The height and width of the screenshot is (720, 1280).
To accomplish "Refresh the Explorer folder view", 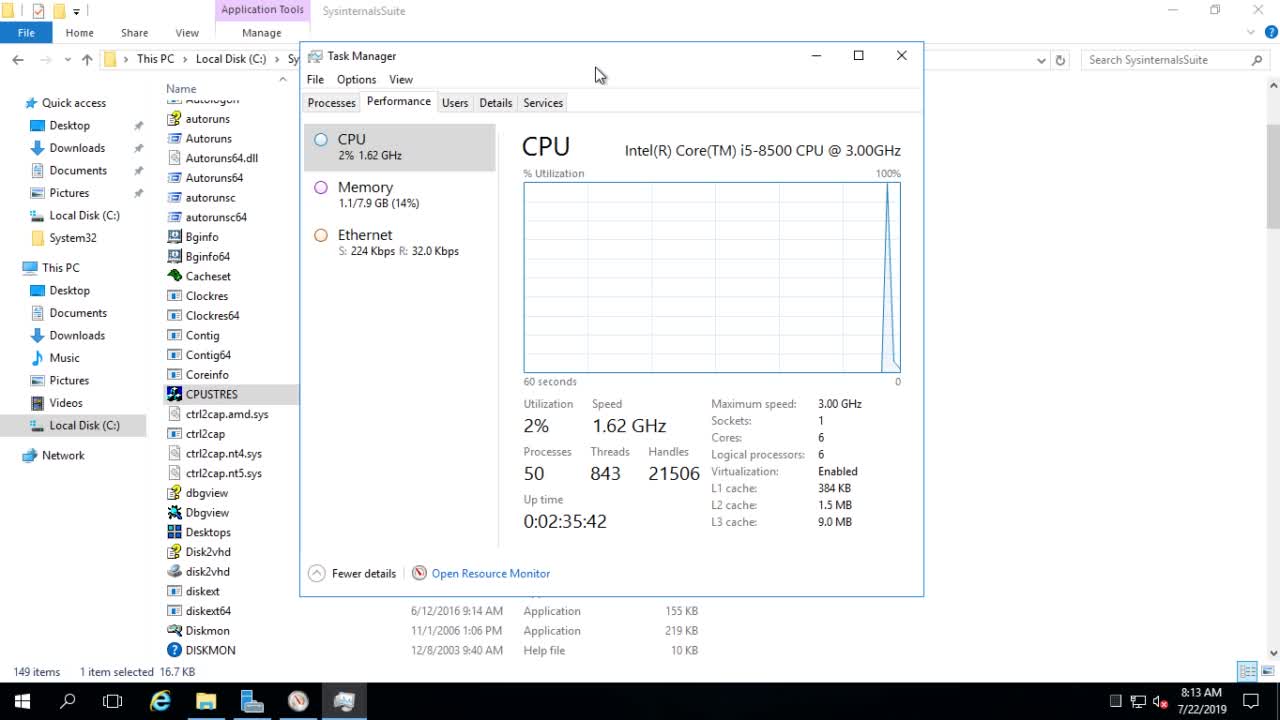I will 1061,60.
